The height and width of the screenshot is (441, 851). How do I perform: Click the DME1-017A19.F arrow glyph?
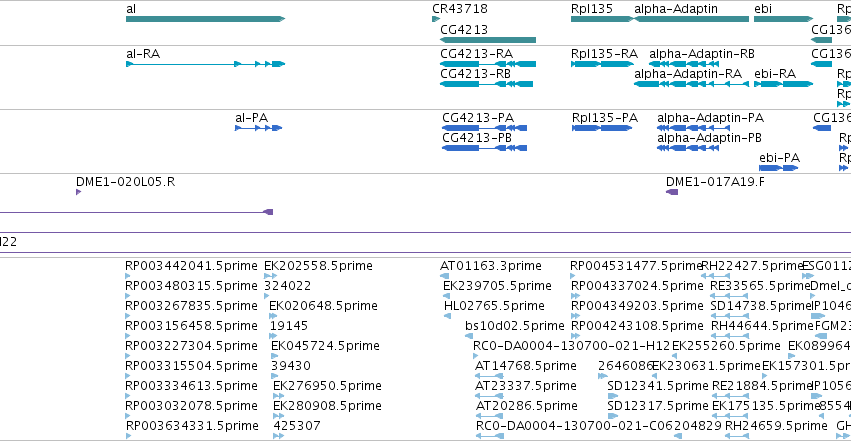coord(672,192)
